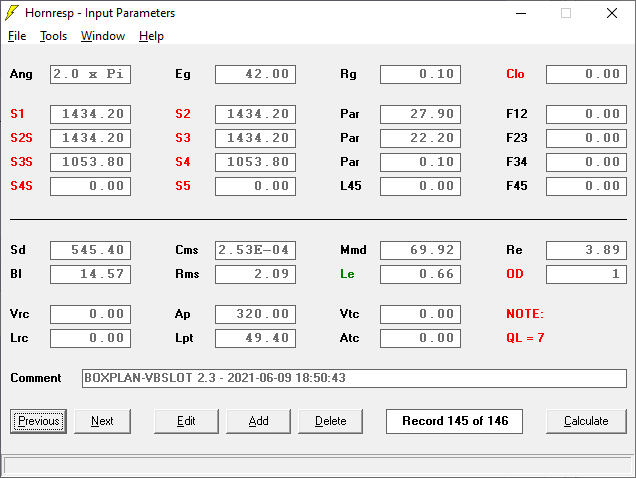Click the Comment text field
Image resolution: width=636 pixels, height=478 pixels.
point(354,378)
